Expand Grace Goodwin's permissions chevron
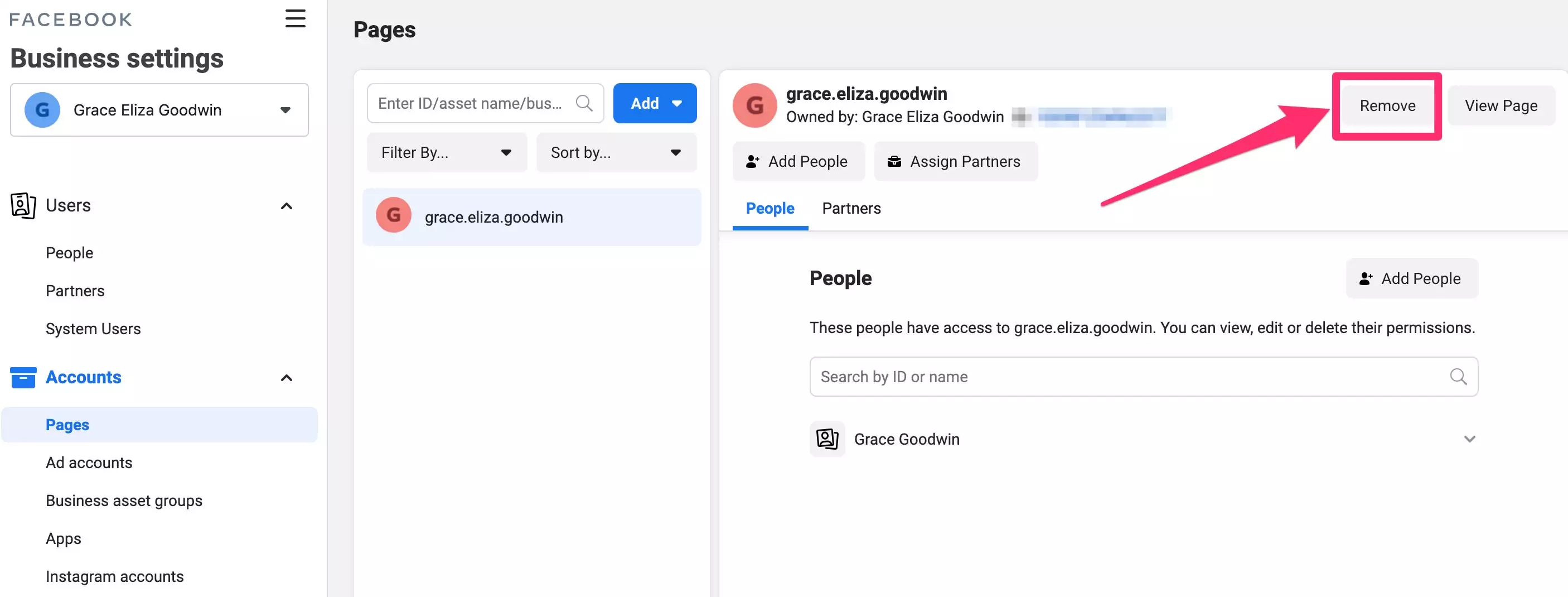This screenshot has height=597, width=1568. 1469,439
